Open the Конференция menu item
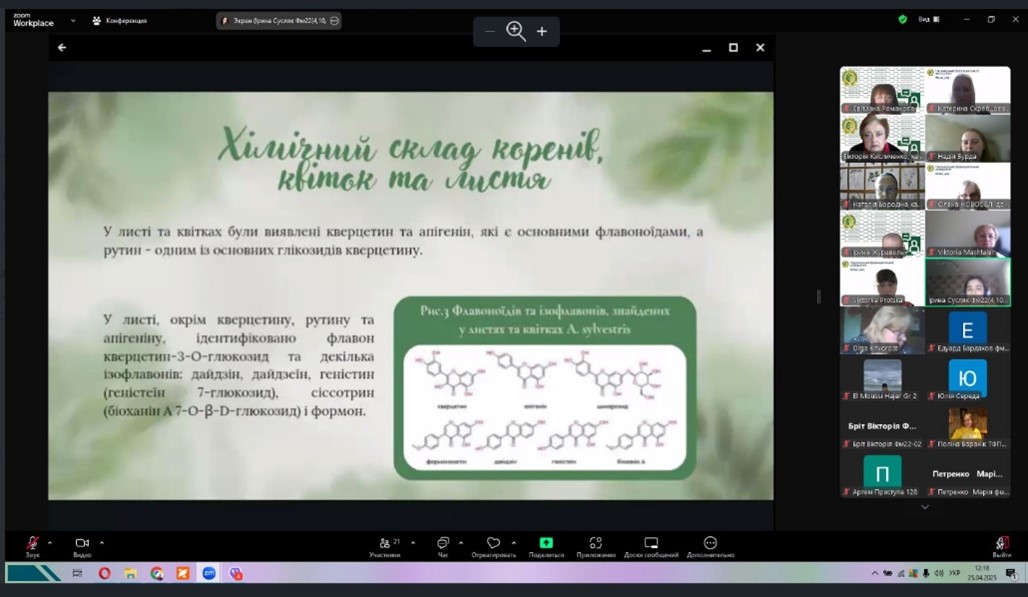Screen dimensions: 1028x597 coord(119,21)
